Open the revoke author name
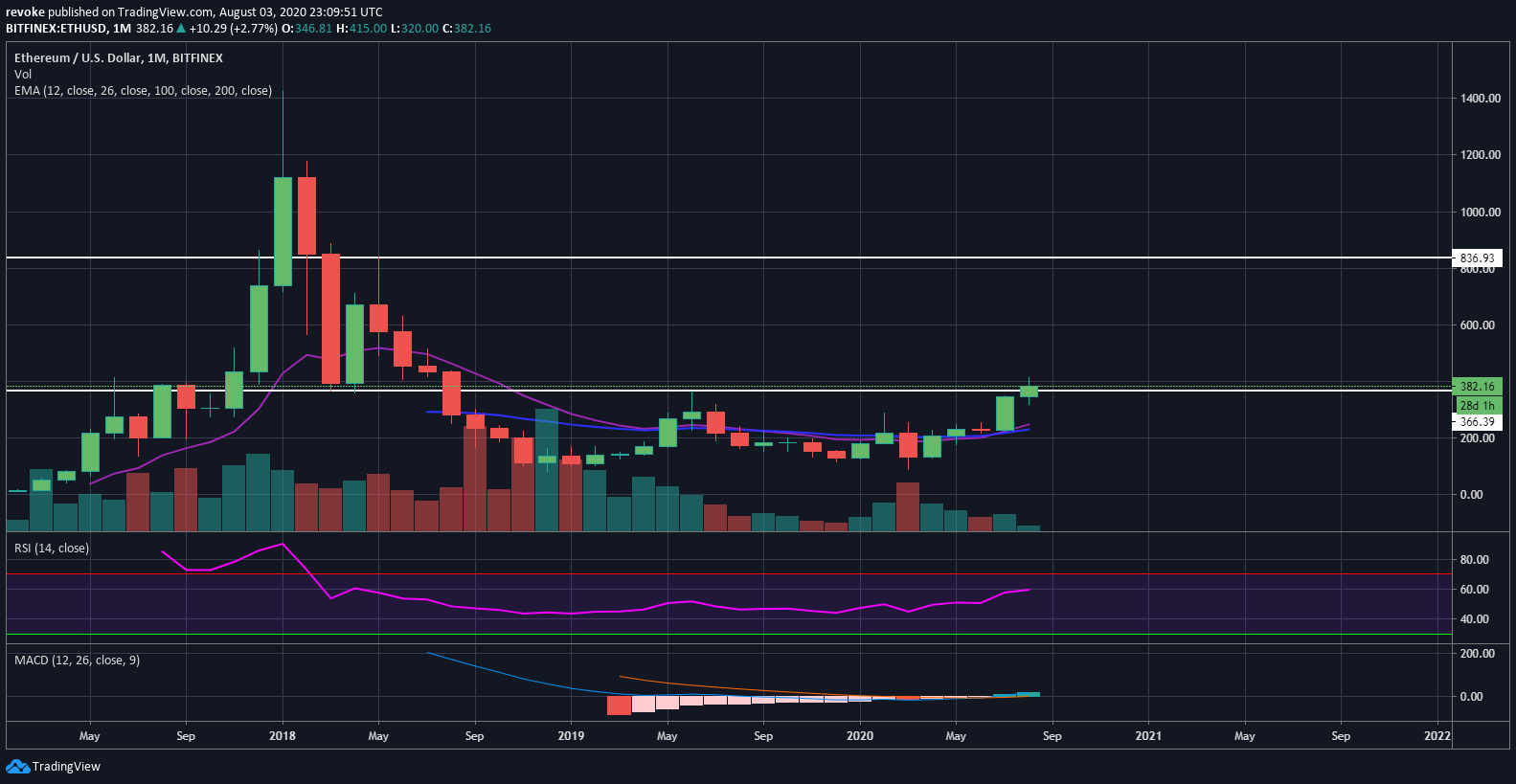1516x784 pixels. [x=25, y=12]
